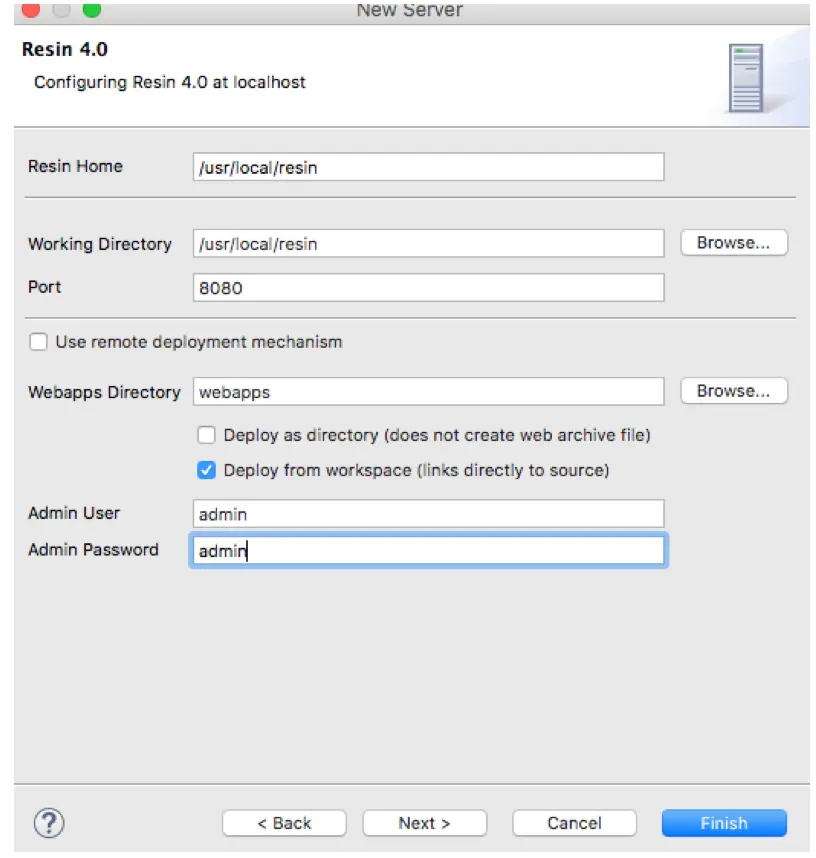Click the Admin Password label
The image size is (816, 858).
(93, 549)
